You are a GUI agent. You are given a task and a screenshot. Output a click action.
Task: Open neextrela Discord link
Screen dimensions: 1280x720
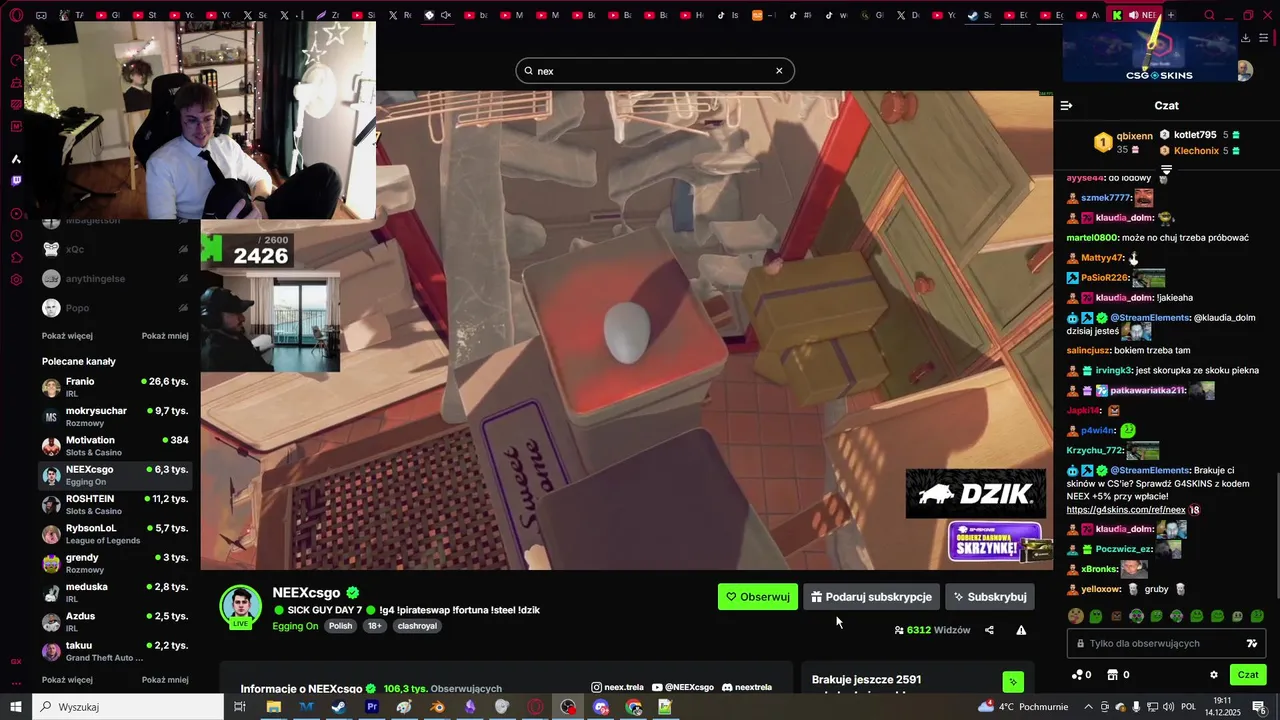tap(747, 688)
